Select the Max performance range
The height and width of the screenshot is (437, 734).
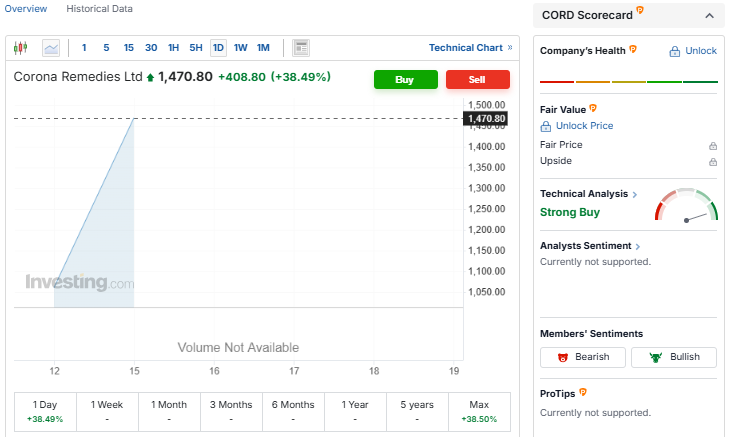point(479,411)
